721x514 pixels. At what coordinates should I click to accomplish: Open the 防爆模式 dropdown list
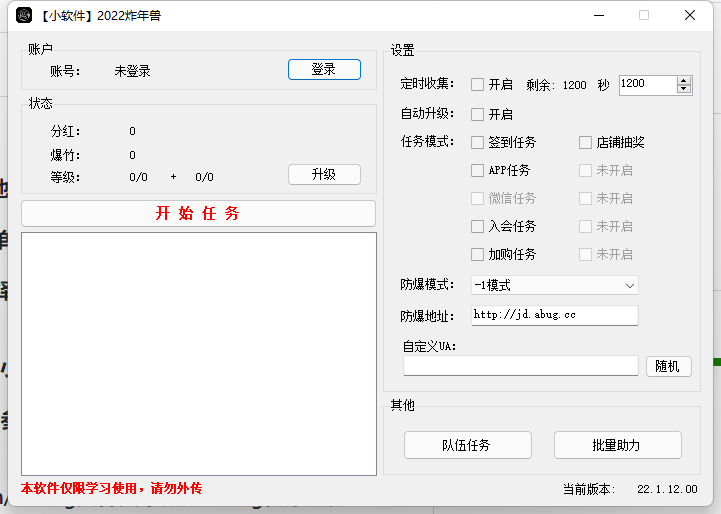pos(554,286)
